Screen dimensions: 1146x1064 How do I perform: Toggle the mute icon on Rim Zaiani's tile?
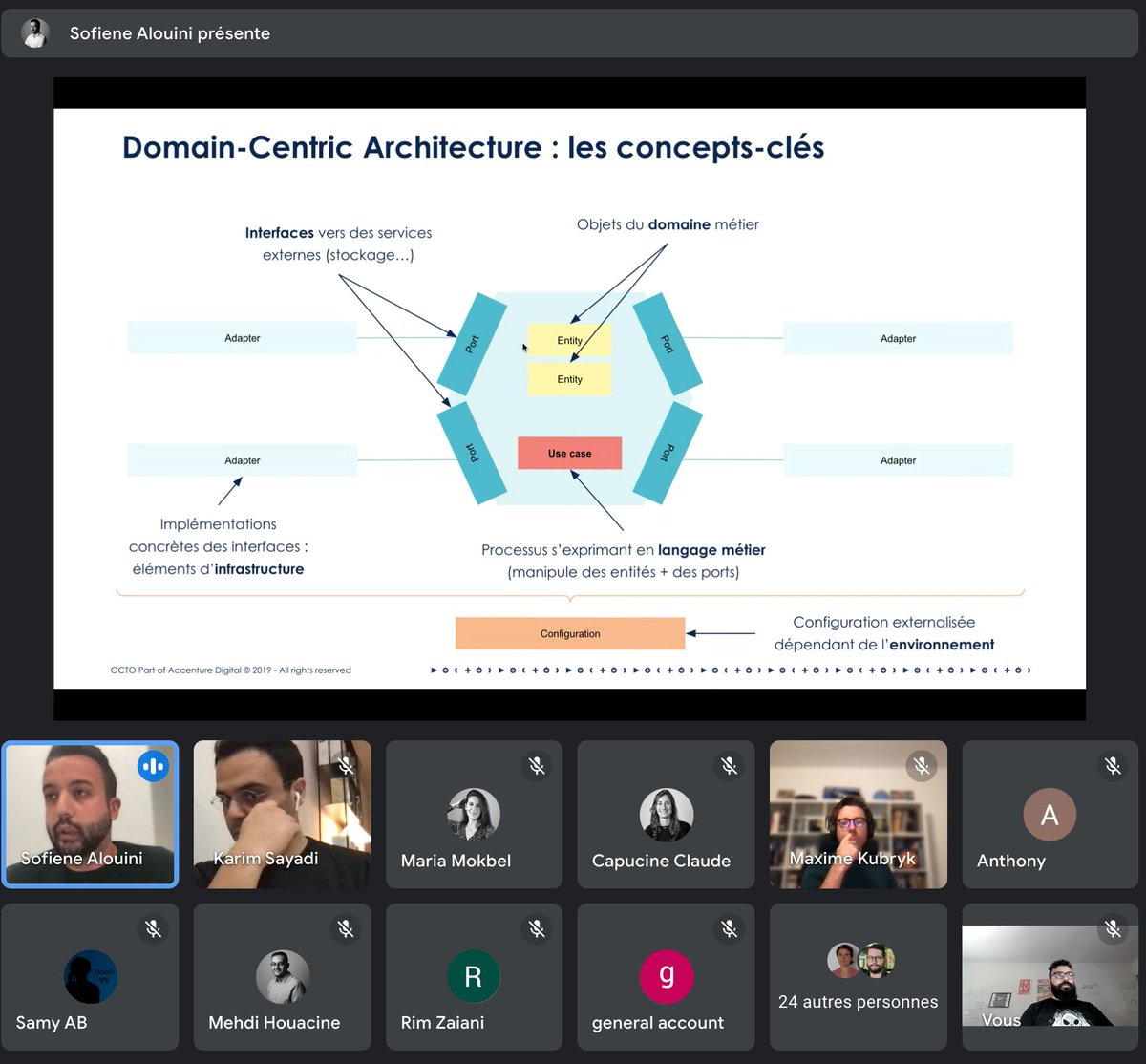tap(538, 928)
